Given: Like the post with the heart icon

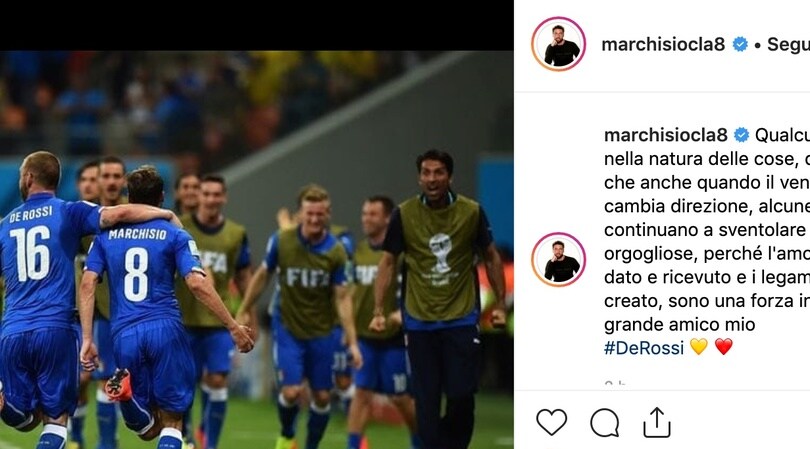Looking at the screenshot, I should click(552, 422).
